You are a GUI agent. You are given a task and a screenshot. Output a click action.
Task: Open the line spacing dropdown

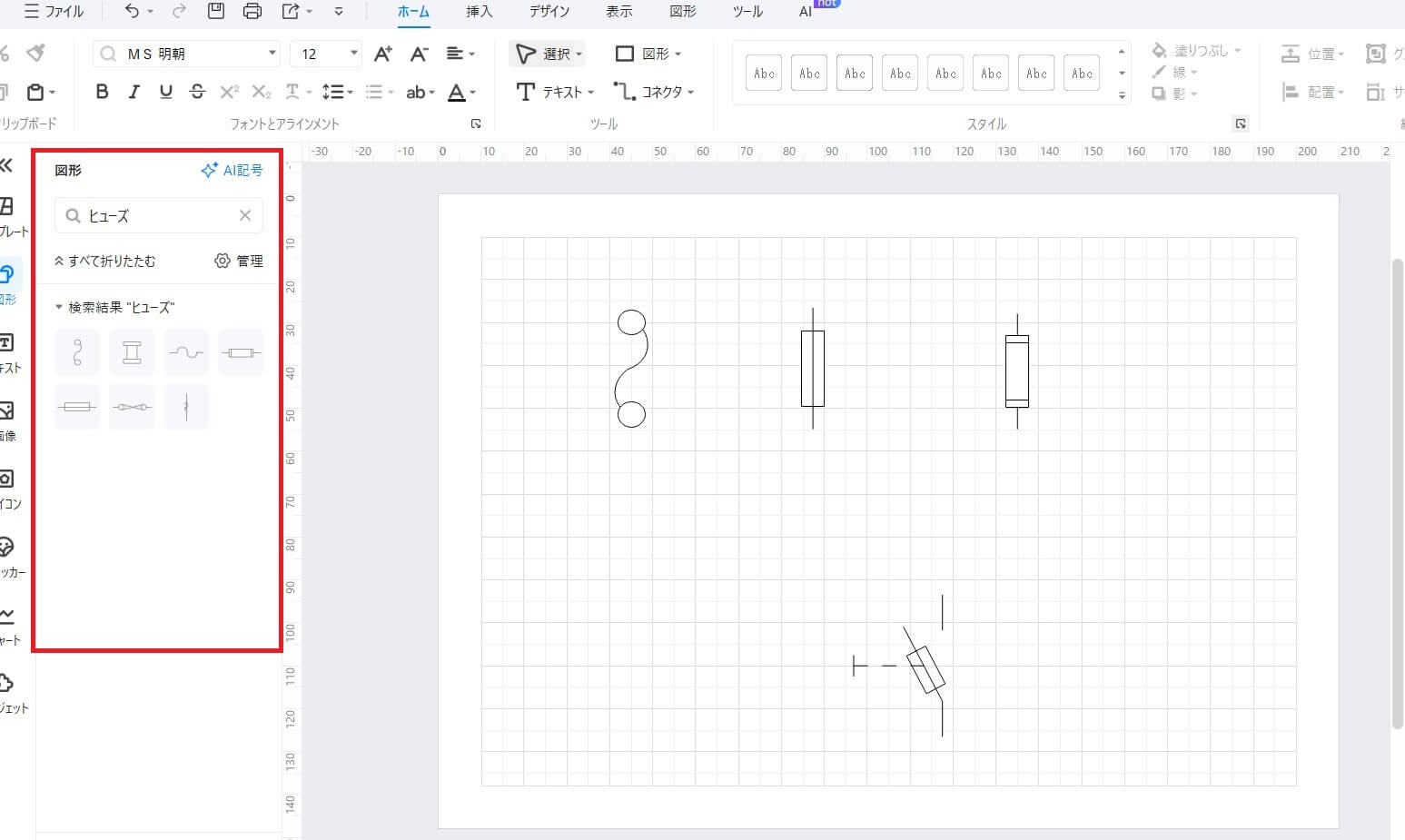point(337,92)
